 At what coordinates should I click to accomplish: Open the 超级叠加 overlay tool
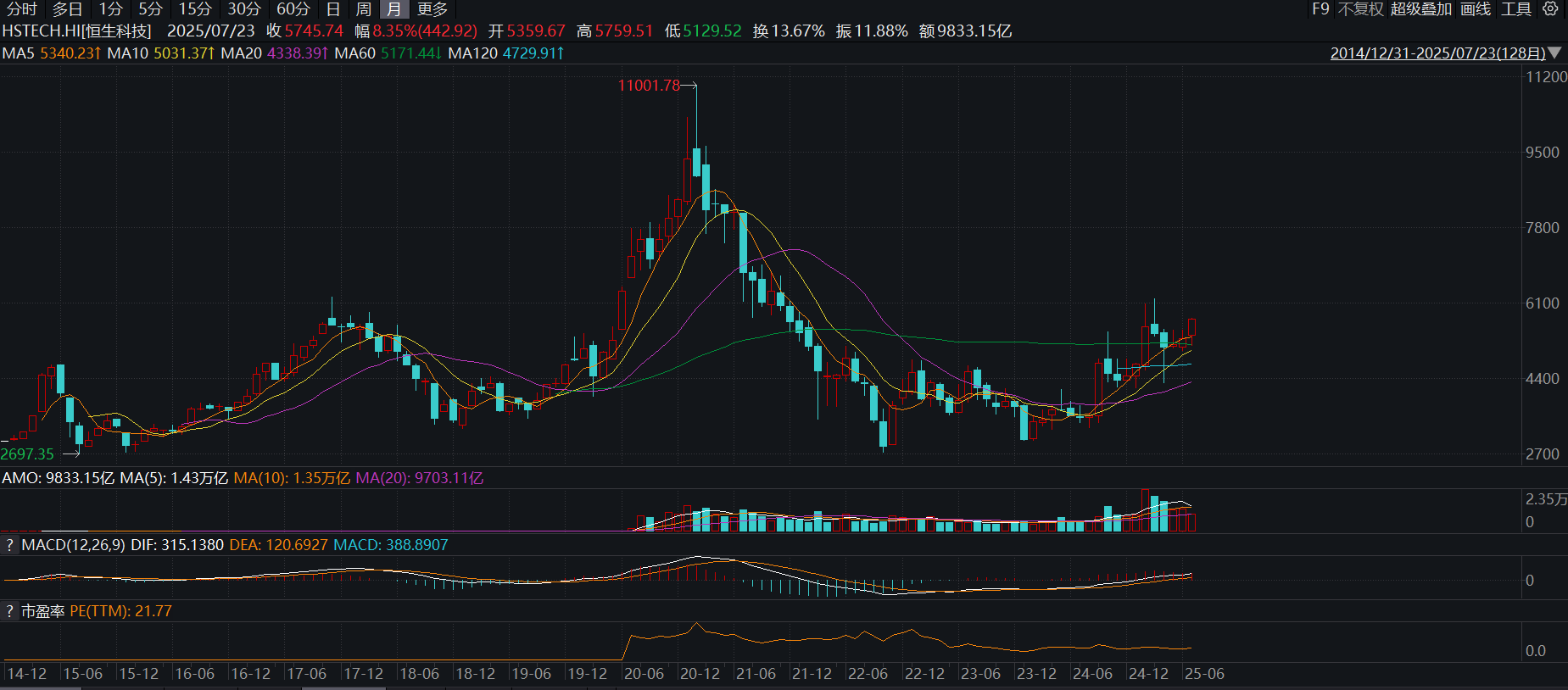click(x=1421, y=9)
